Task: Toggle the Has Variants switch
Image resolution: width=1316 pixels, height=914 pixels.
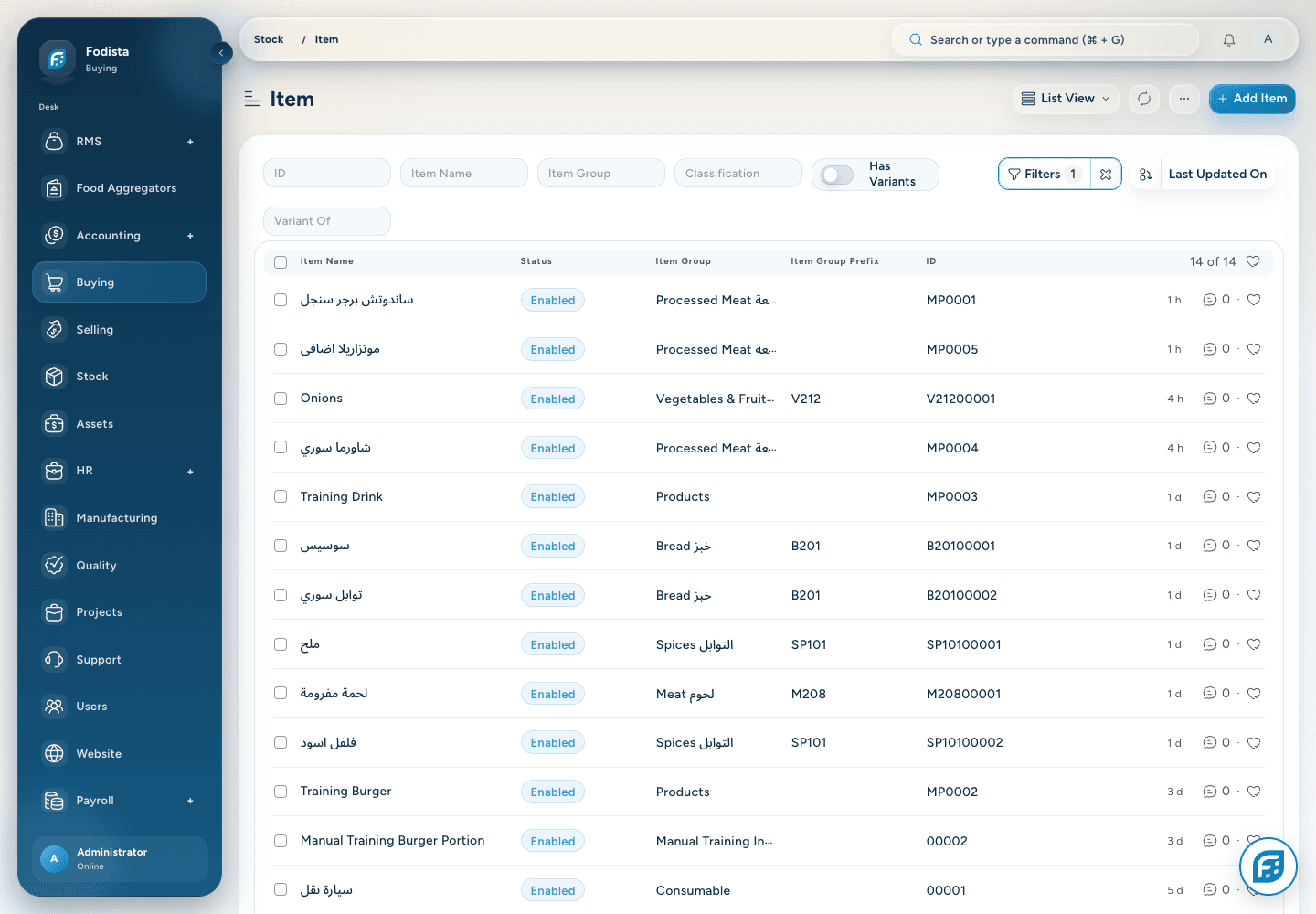Action: [836, 175]
